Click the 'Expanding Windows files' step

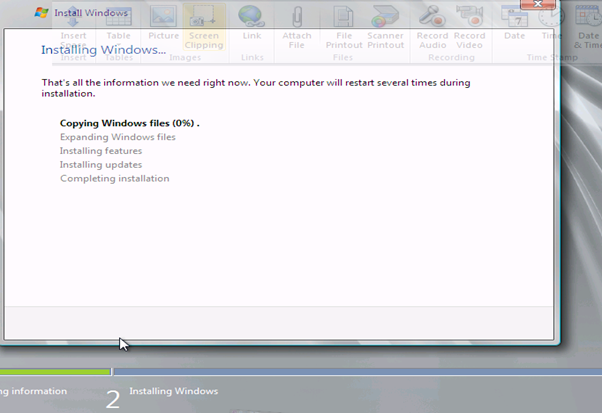coord(117,137)
